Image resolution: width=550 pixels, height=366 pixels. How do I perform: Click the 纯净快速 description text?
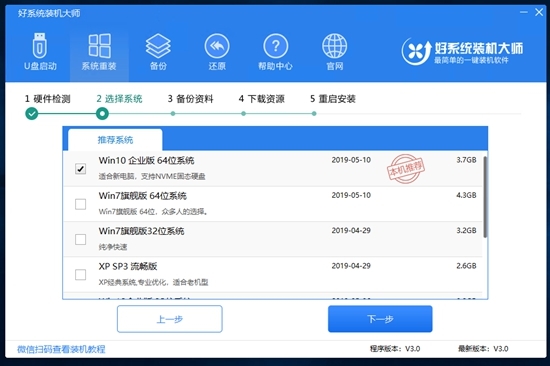coord(113,247)
